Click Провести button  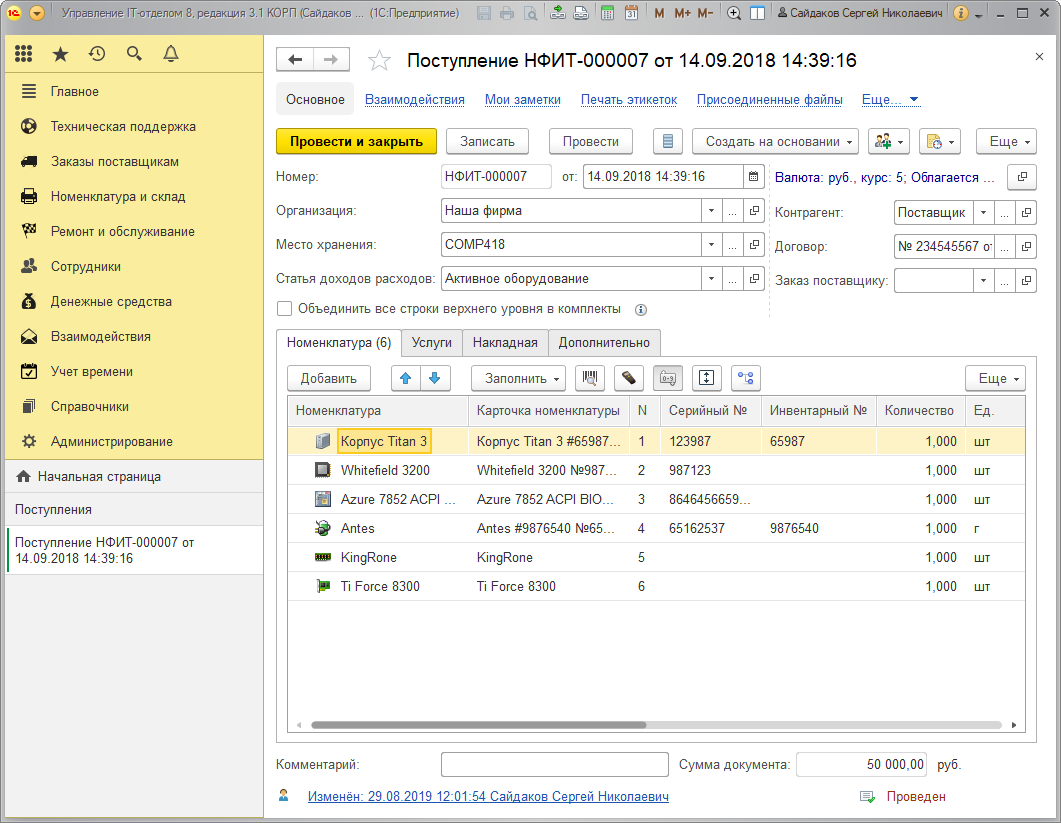[591, 141]
